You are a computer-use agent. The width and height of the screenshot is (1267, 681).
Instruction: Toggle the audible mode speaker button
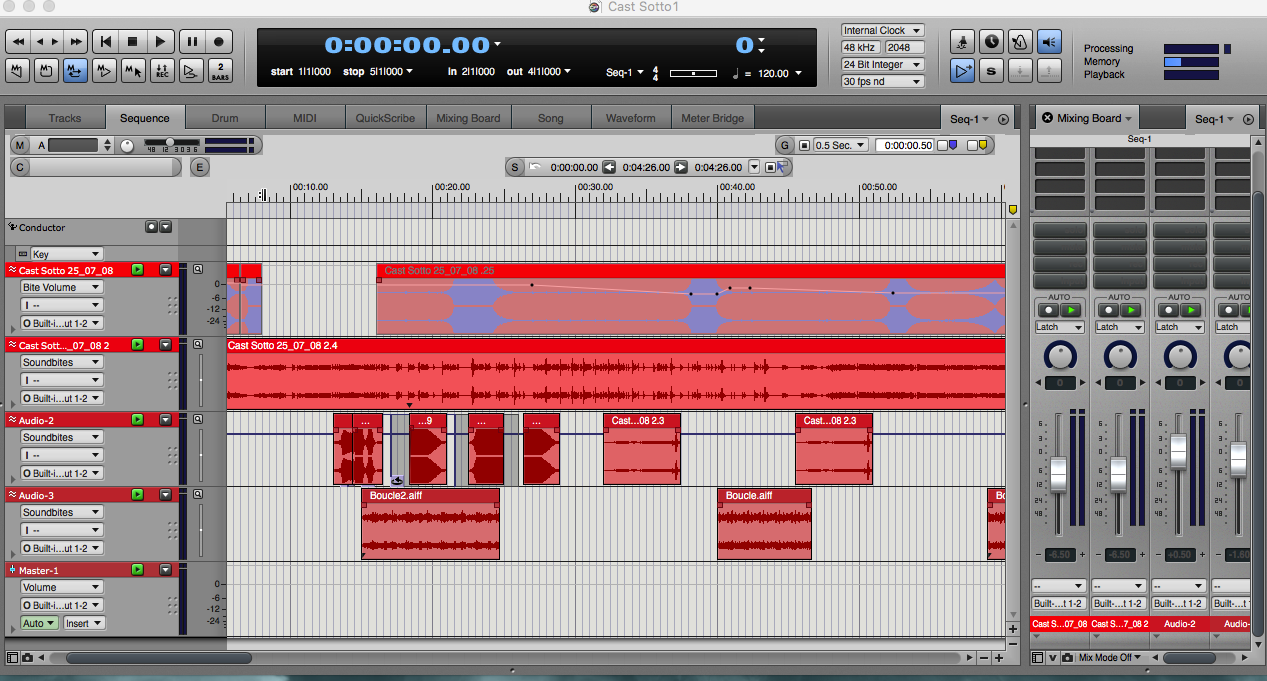click(x=1048, y=42)
